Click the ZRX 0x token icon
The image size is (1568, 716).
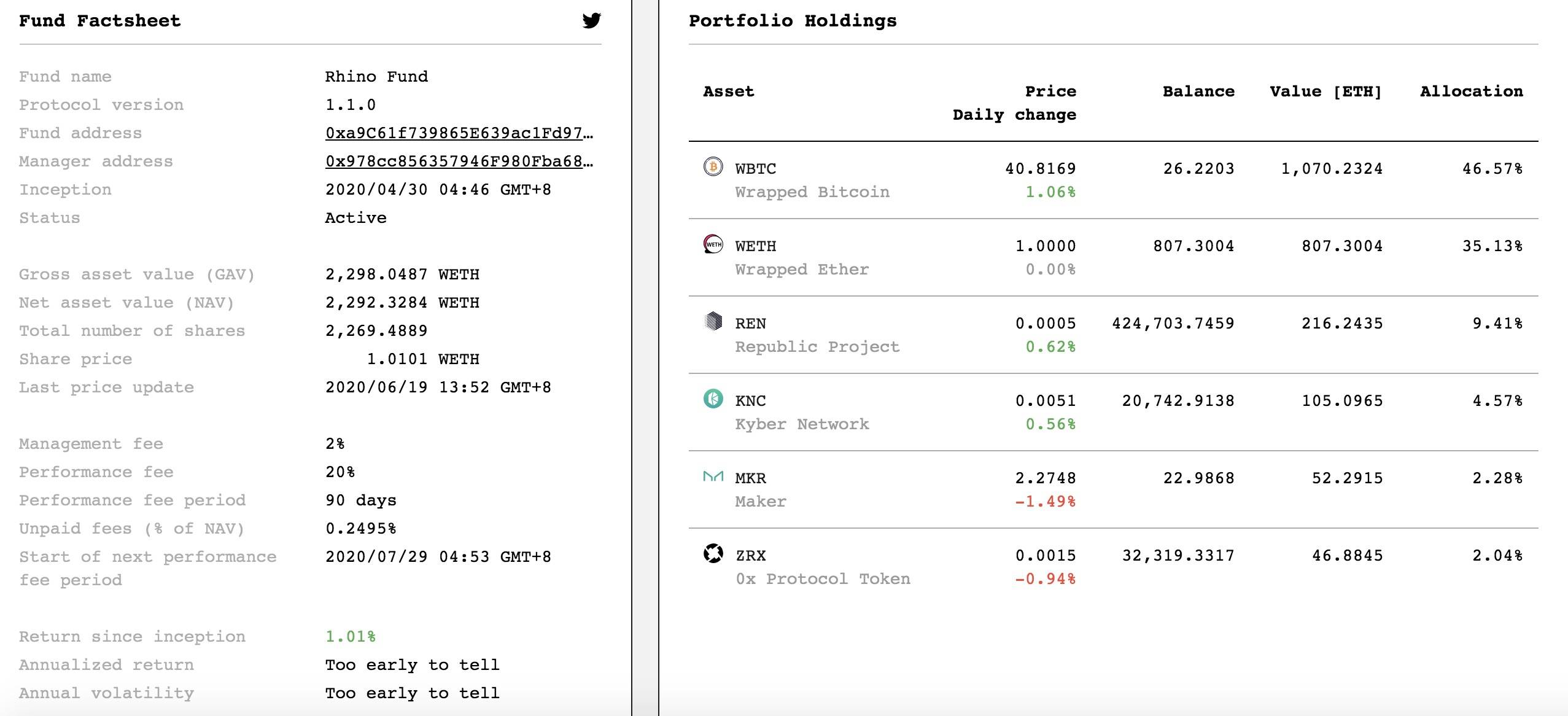713,553
